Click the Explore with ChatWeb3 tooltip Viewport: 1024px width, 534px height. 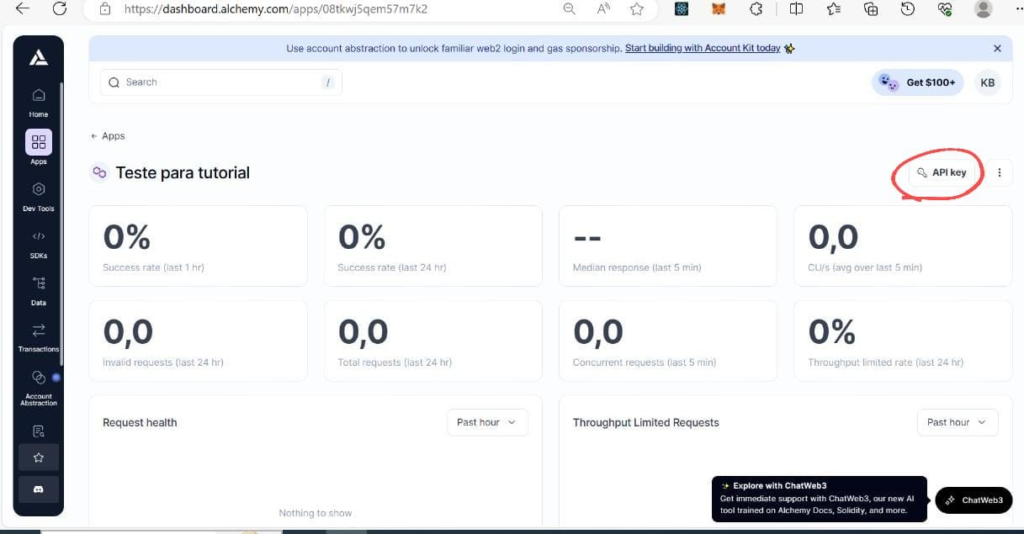coord(819,499)
